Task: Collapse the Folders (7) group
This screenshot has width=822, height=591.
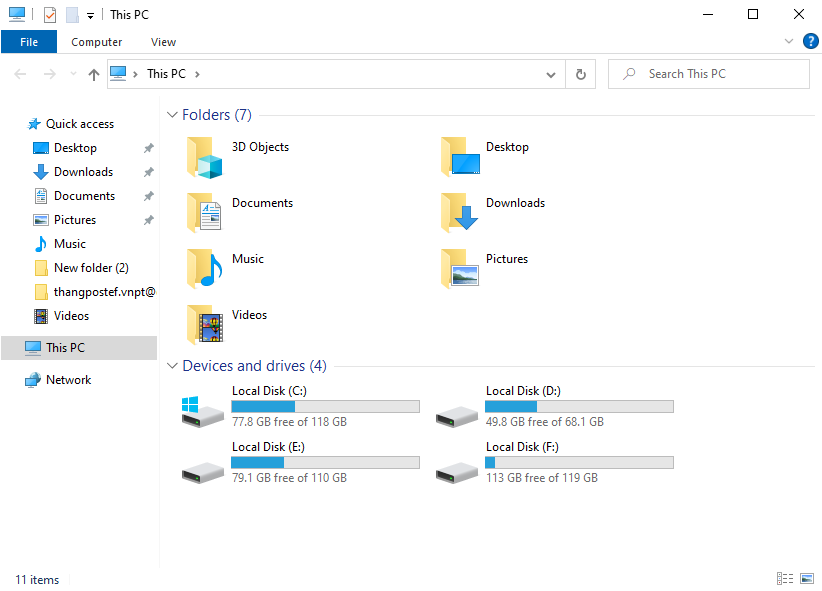Action: (173, 115)
